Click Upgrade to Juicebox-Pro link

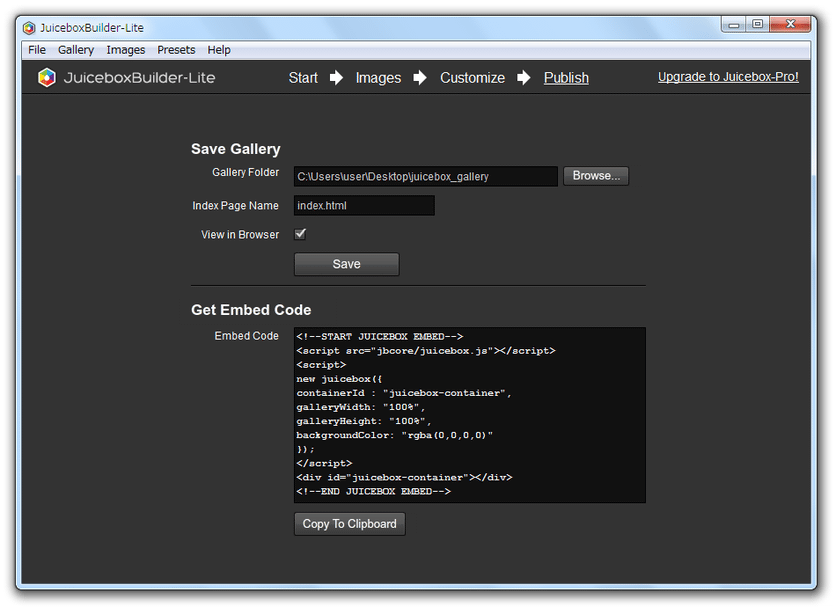pos(728,77)
